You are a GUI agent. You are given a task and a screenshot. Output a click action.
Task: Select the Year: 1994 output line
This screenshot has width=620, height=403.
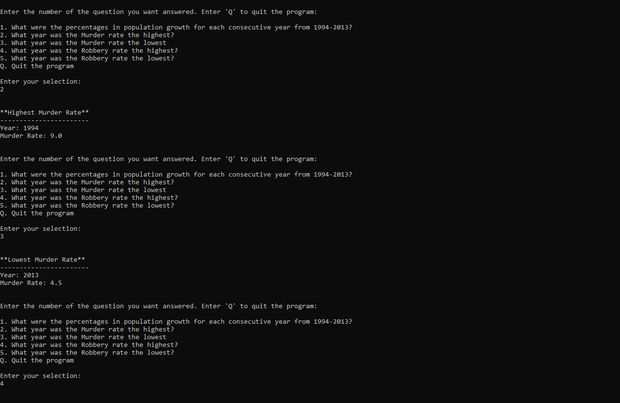coord(19,128)
